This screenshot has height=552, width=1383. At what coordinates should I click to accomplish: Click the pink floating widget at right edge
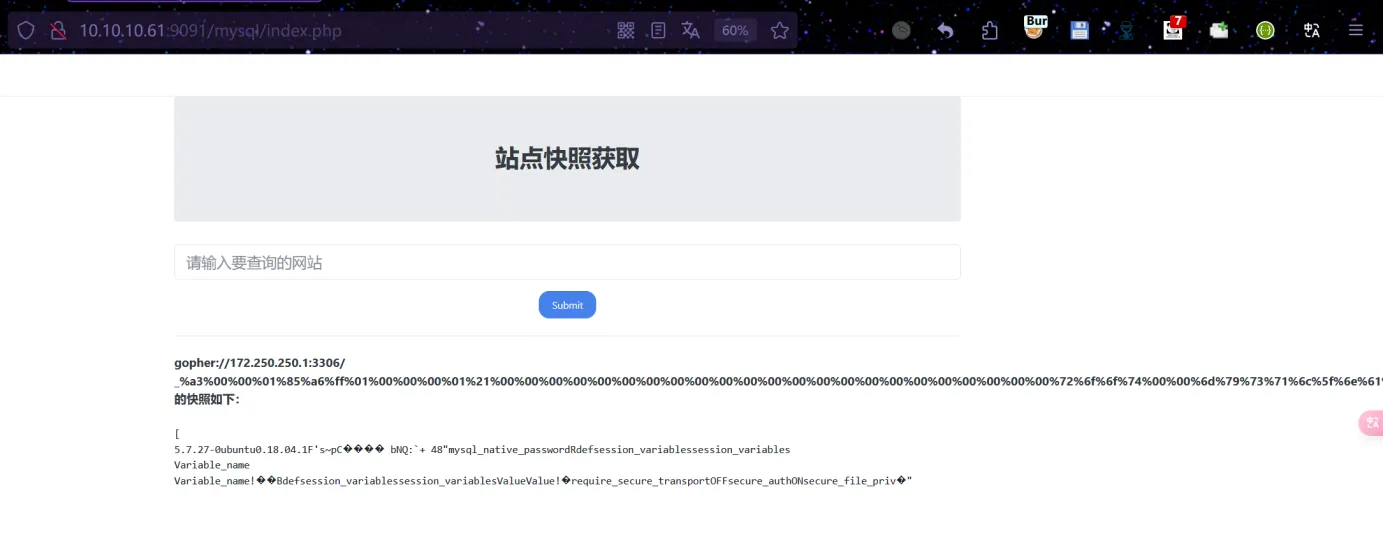tap(1371, 423)
